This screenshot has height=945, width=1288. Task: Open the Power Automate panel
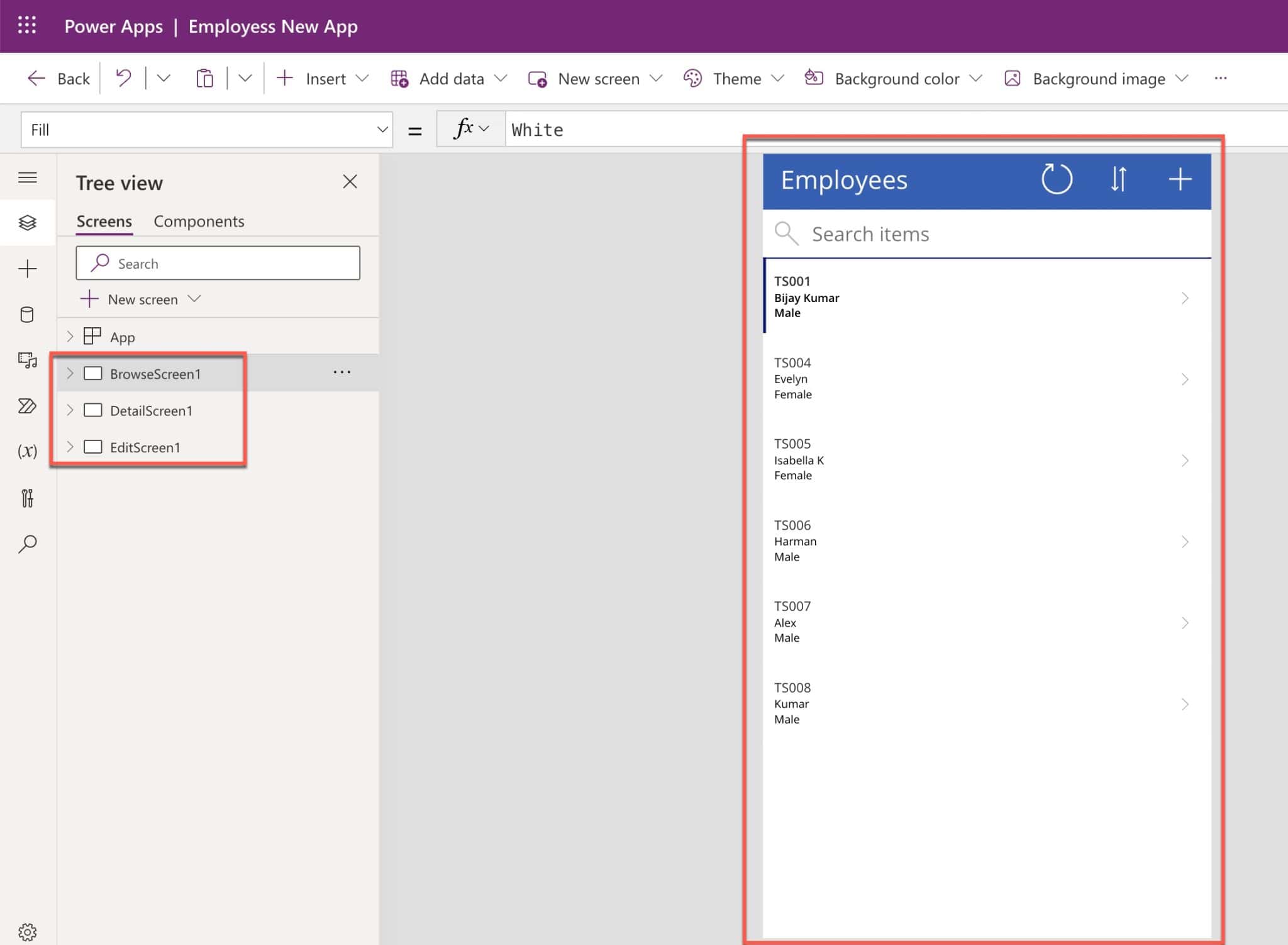coord(27,407)
